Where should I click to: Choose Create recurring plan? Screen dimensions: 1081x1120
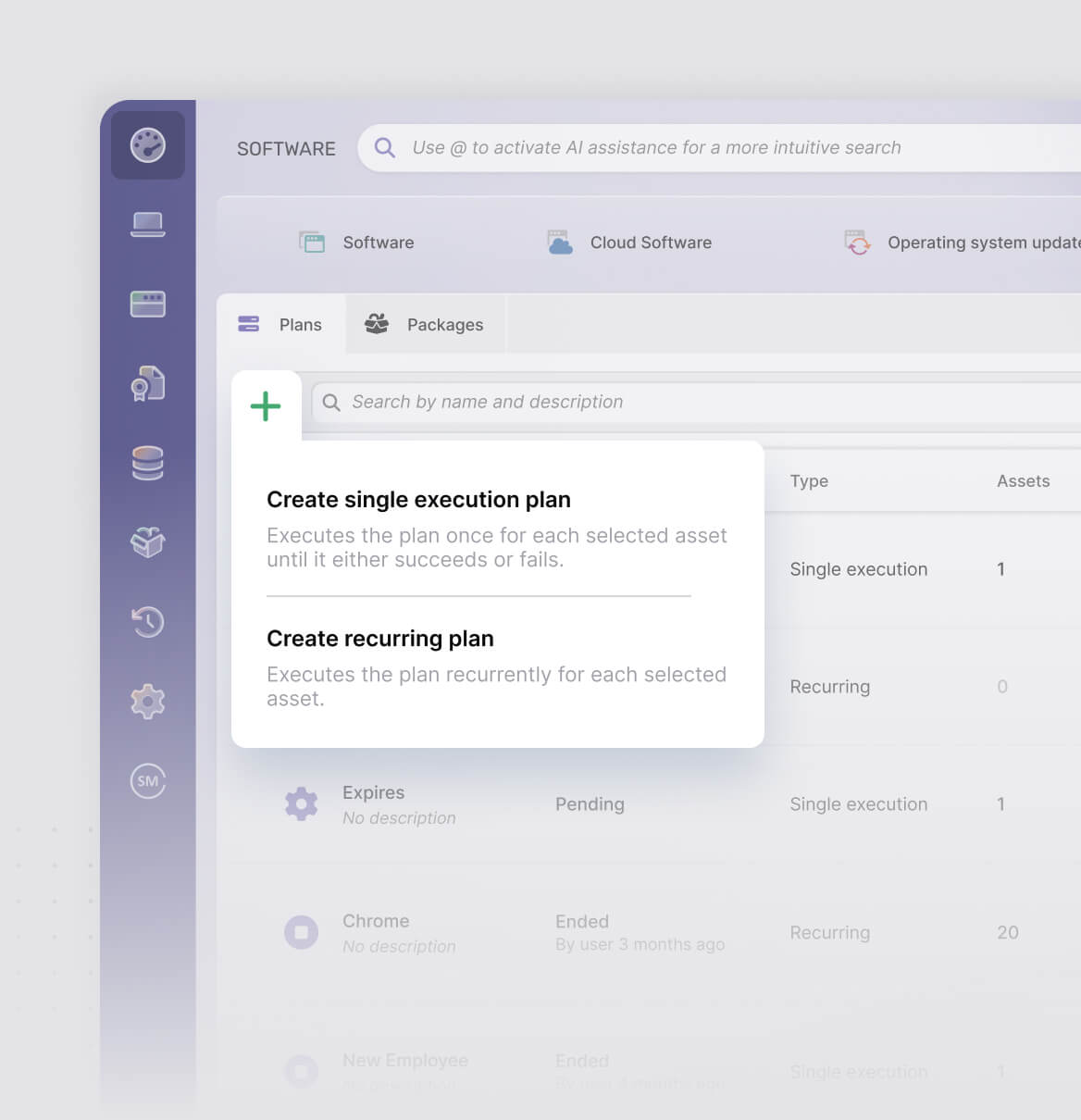[x=380, y=638]
